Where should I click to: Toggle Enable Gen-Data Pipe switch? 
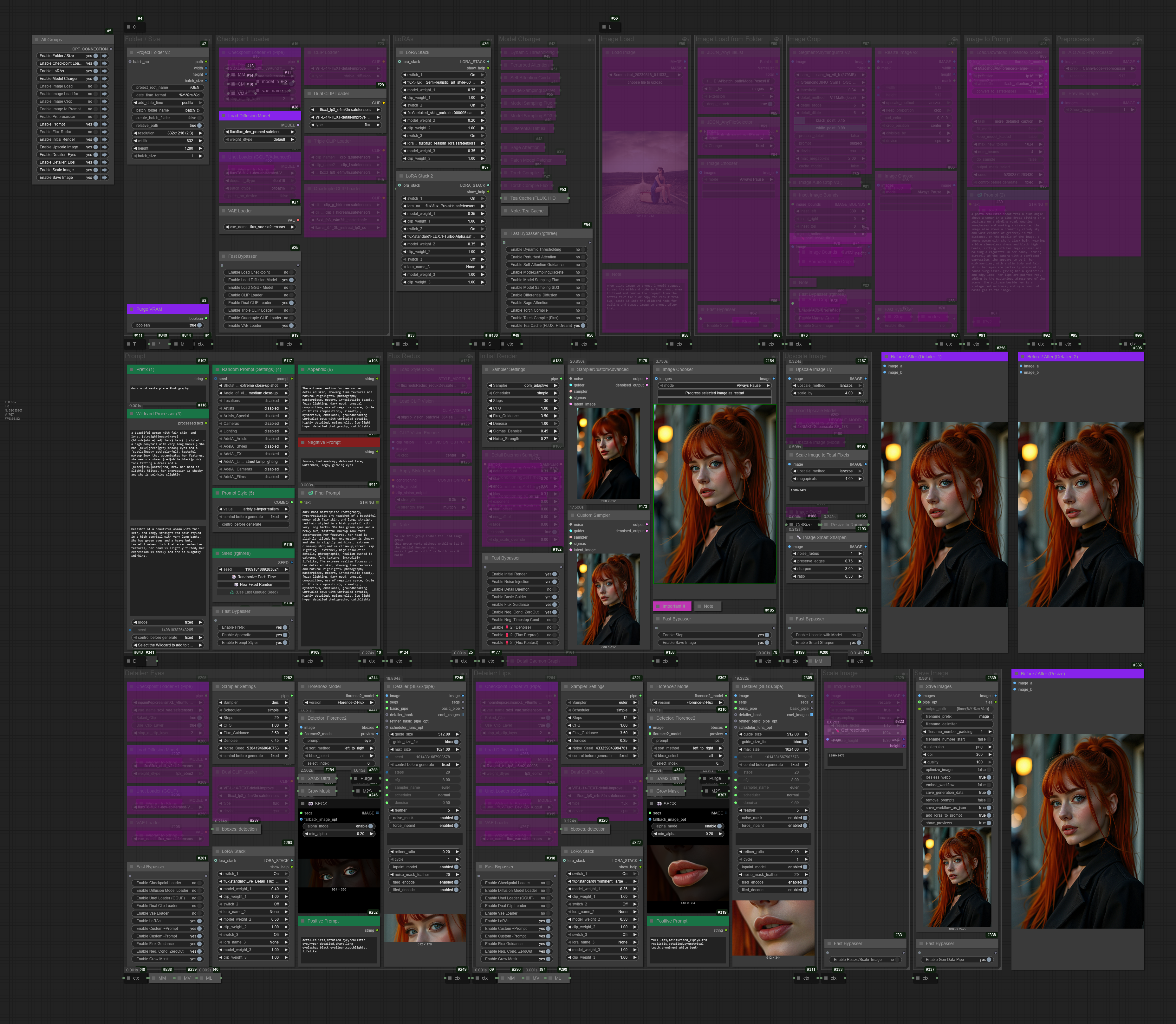tap(989, 959)
